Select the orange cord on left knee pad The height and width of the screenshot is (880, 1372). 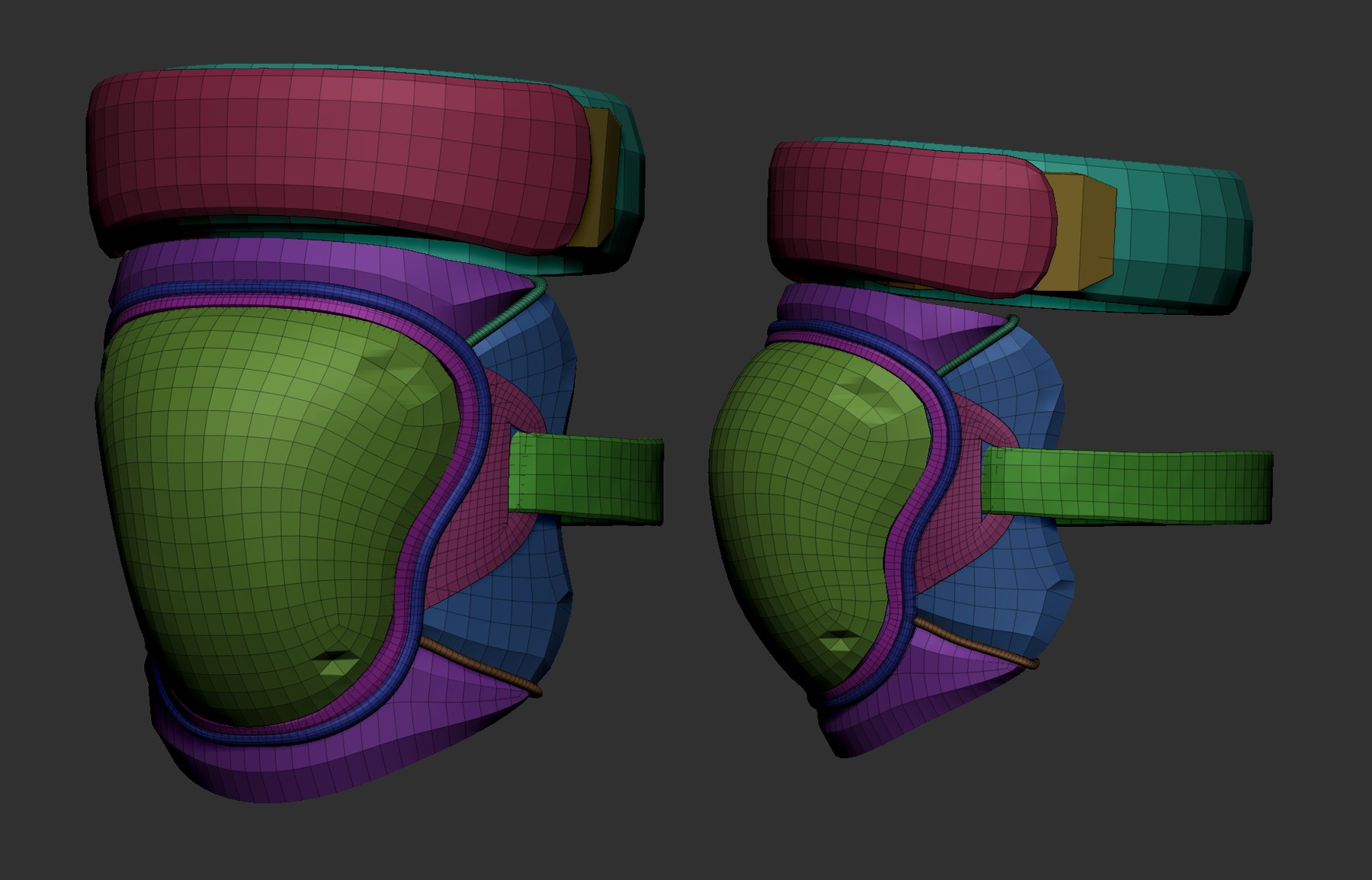pos(480,666)
